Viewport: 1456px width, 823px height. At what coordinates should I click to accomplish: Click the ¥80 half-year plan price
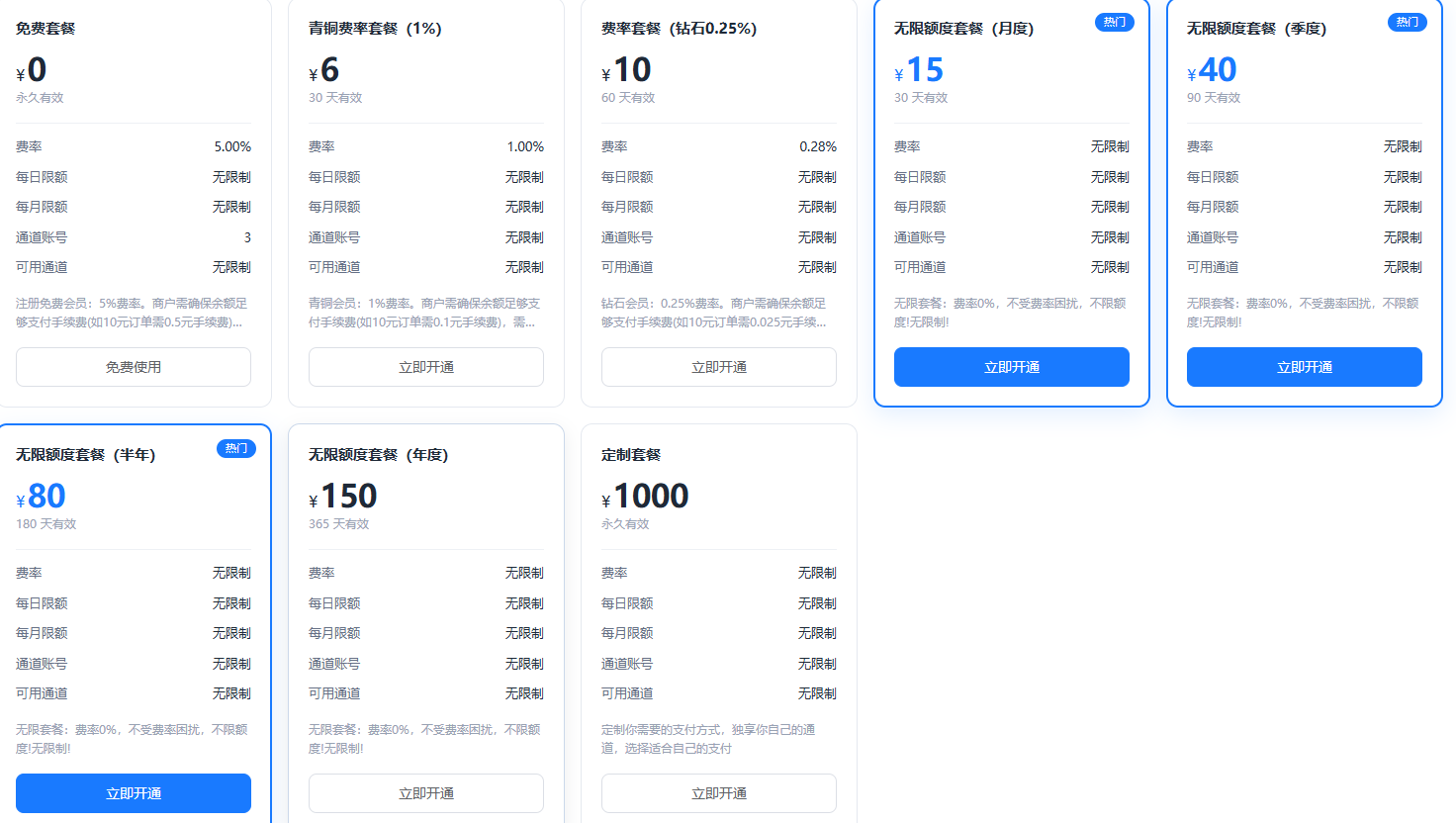pos(41,496)
